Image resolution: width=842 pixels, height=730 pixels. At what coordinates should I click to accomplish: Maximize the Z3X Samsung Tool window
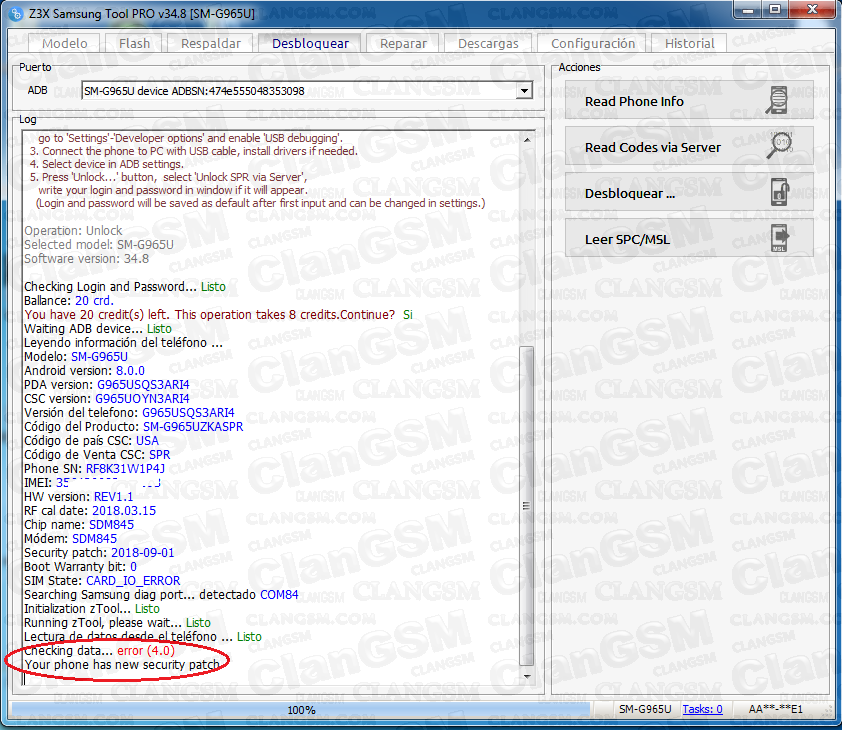coord(774,11)
